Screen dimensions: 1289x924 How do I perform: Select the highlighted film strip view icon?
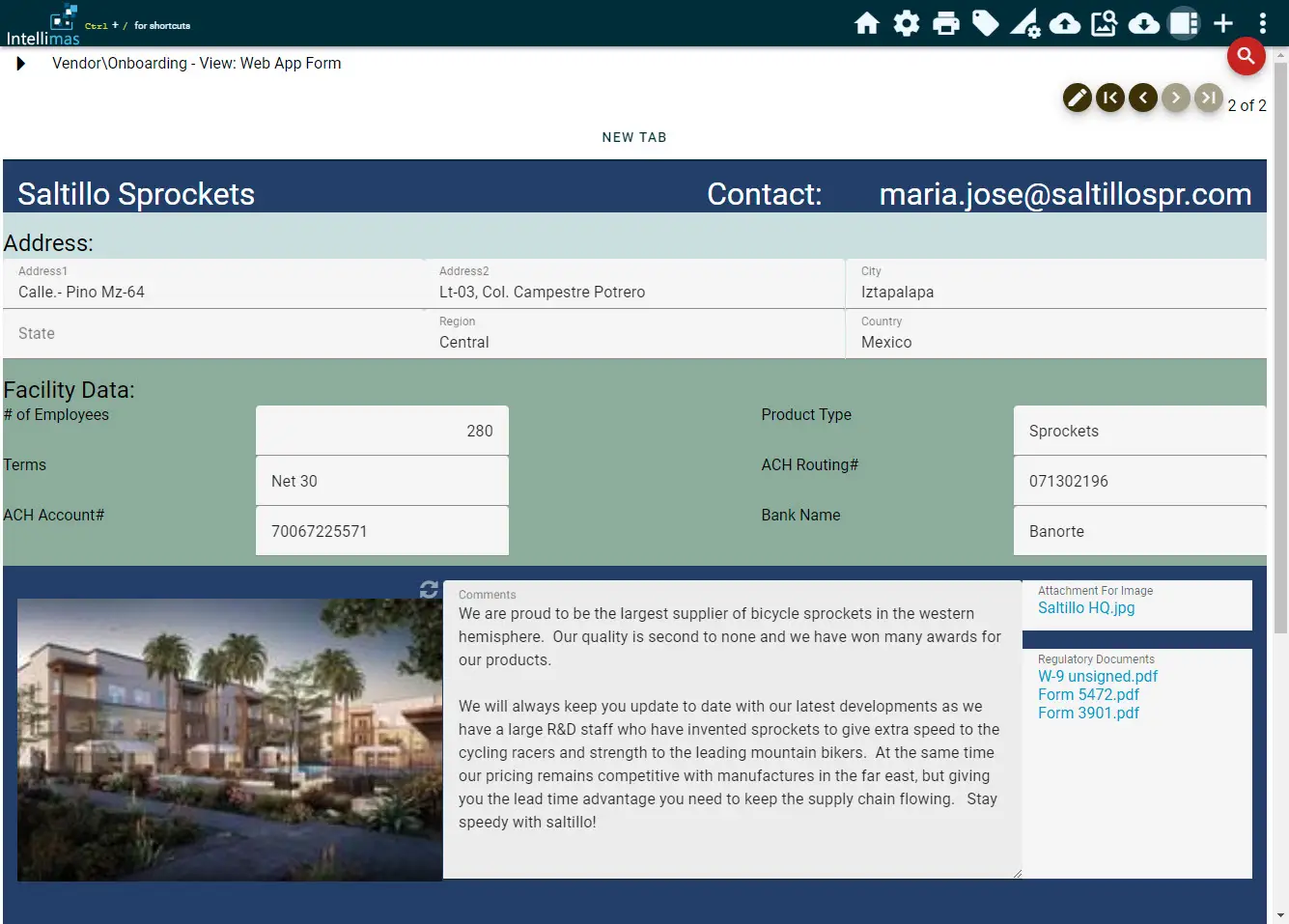point(1183,23)
